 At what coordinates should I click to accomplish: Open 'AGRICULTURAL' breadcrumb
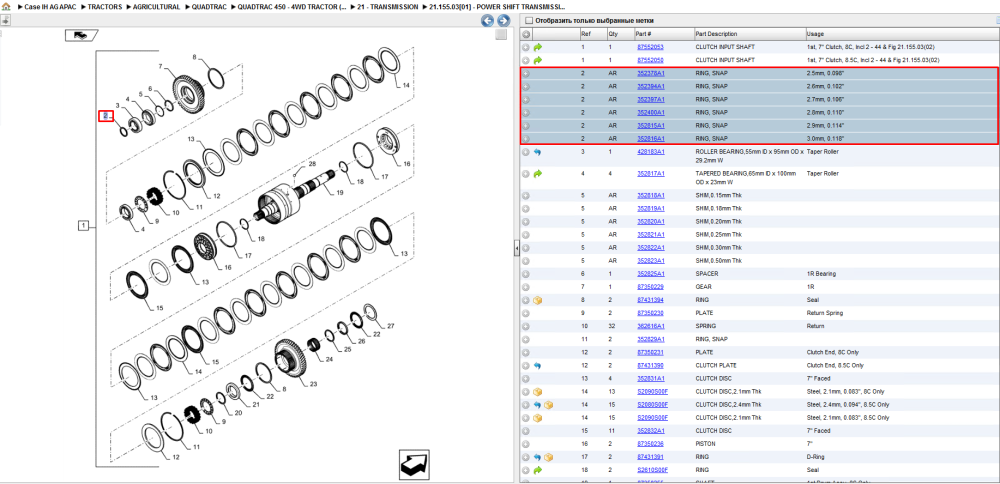pyautogui.click(x=156, y=7)
